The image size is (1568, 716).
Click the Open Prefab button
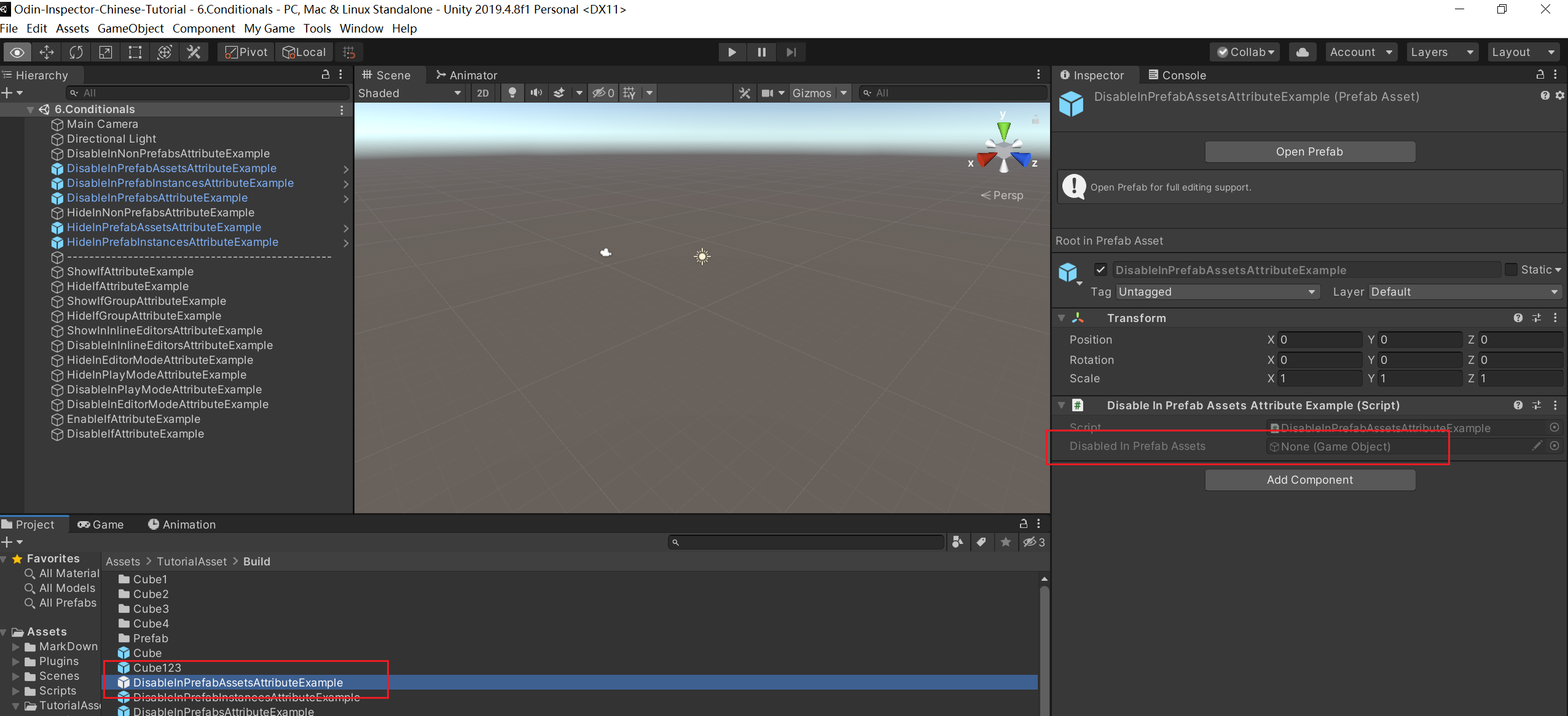tap(1310, 152)
